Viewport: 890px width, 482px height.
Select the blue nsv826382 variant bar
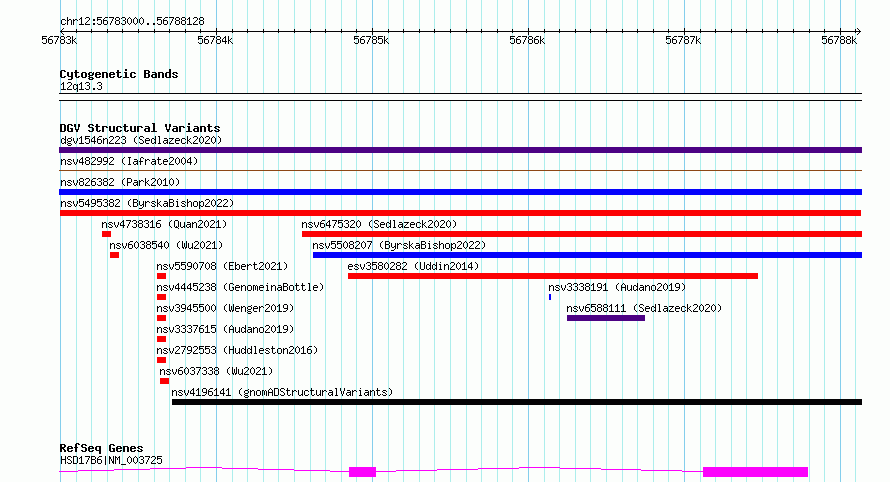[x=460, y=192]
